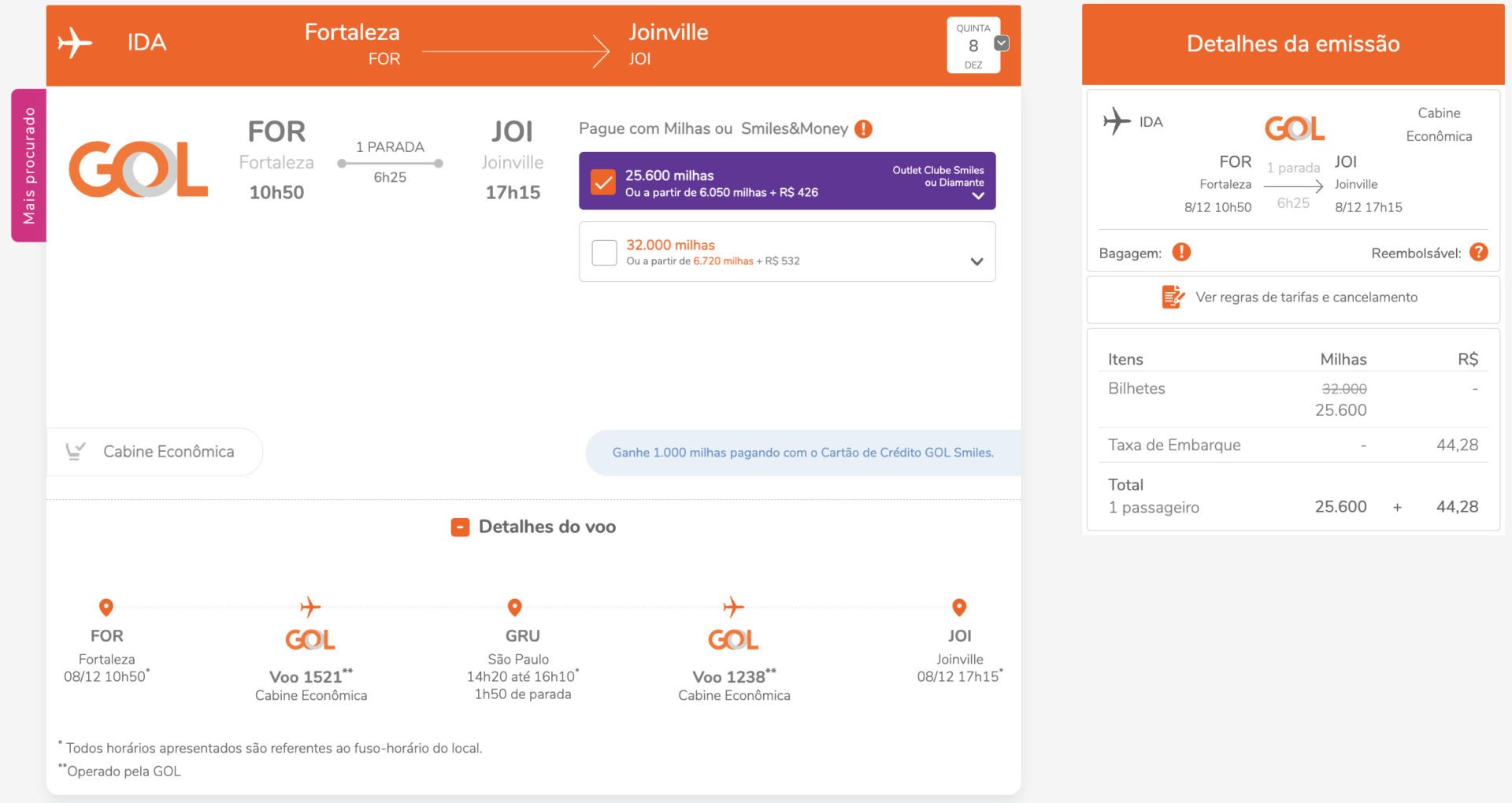Check the 32.000 milhas fare checkbox
The height and width of the screenshot is (803, 1512).
click(604, 253)
